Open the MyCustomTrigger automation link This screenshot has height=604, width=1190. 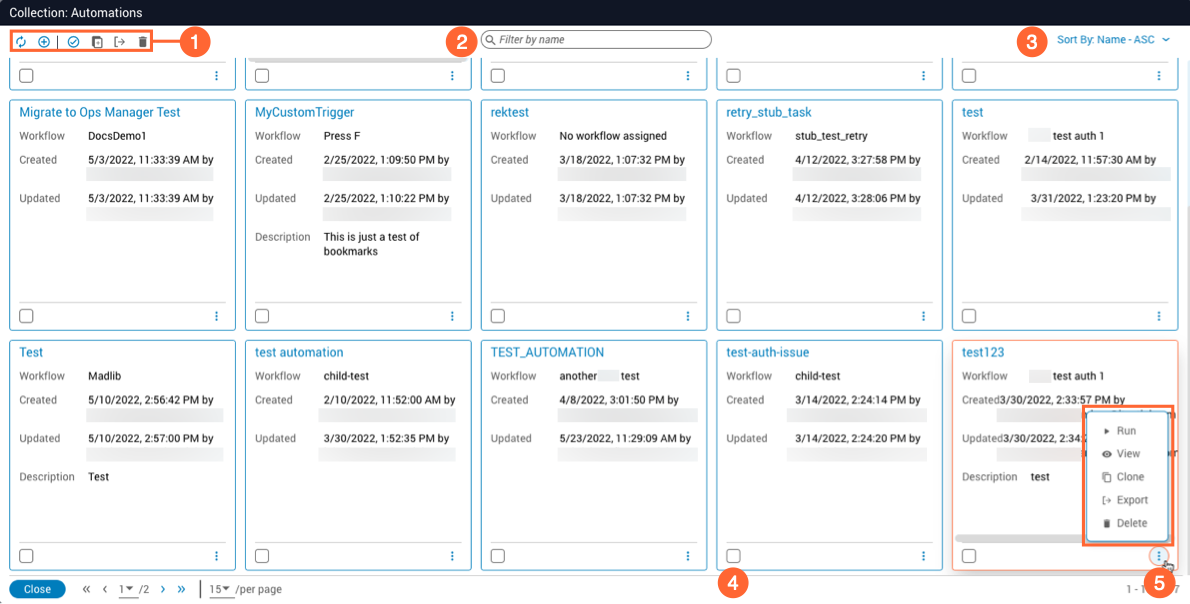[304, 112]
